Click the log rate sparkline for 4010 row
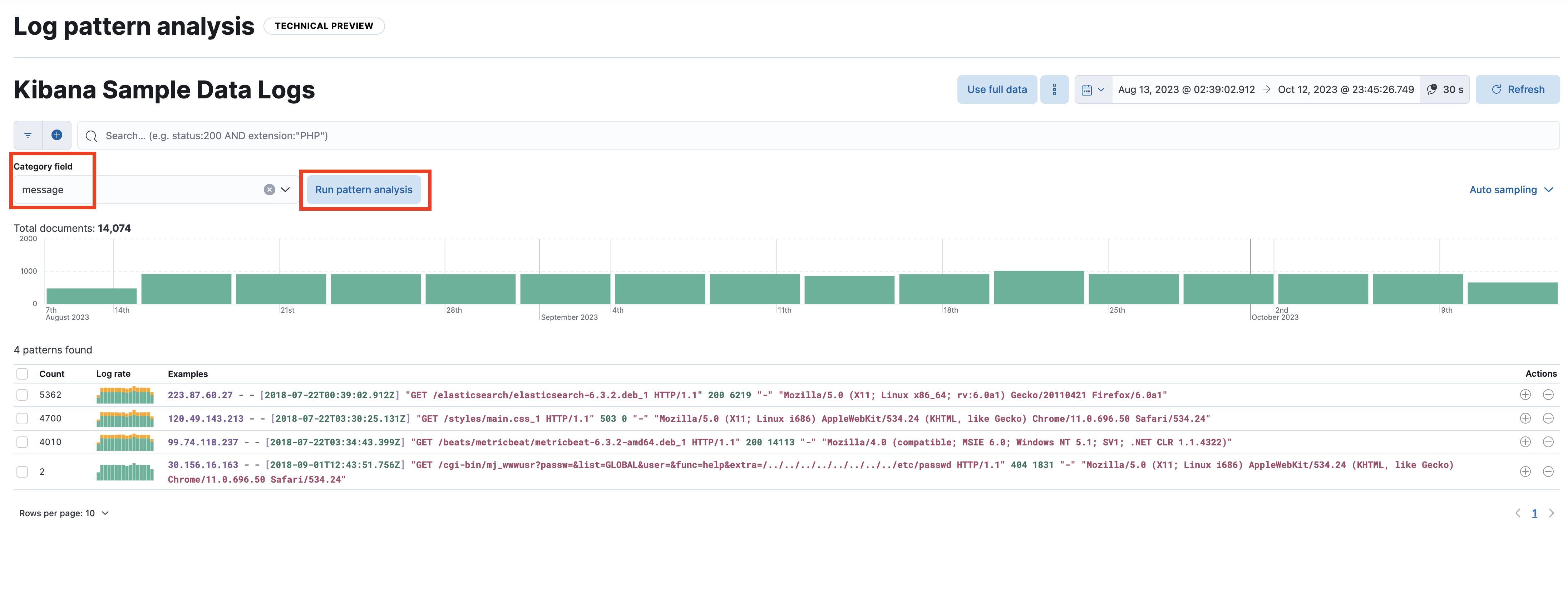1568x596 pixels. pyautogui.click(x=125, y=443)
